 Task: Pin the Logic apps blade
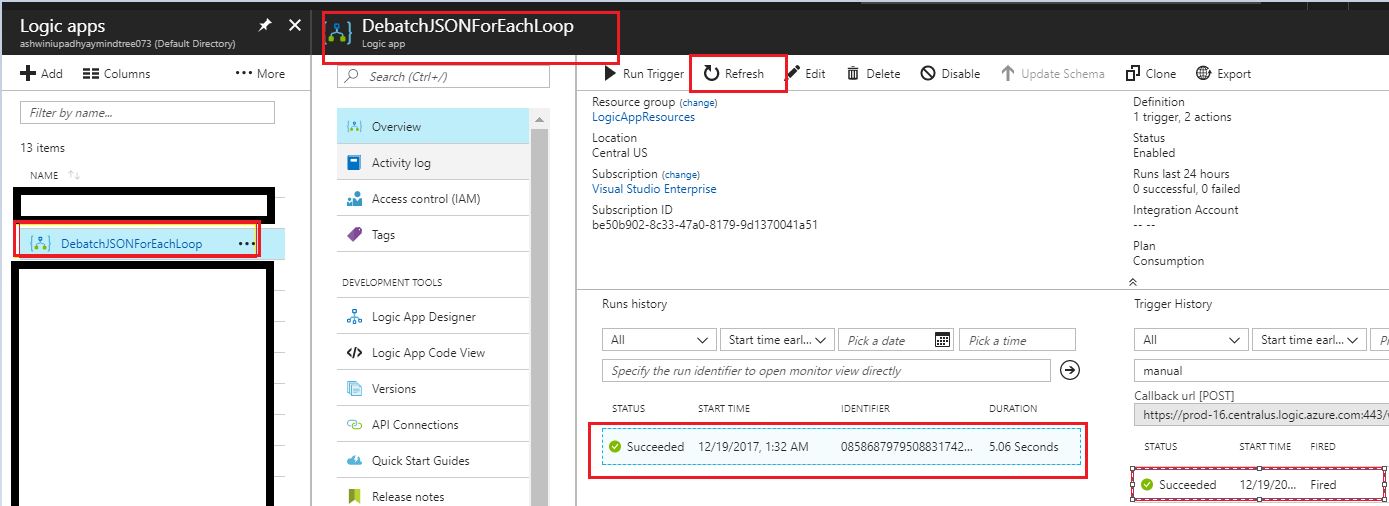pos(265,25)
